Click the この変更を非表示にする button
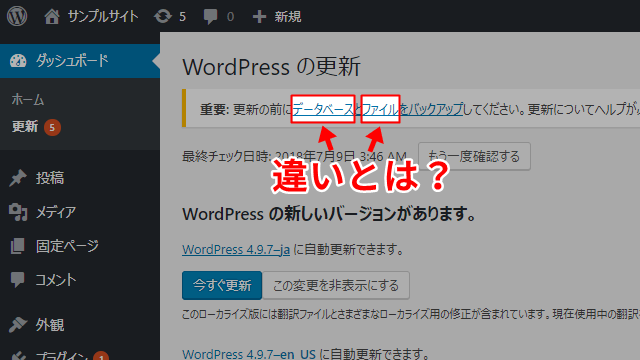This screenshot has height=360, width=640. coord(336,285)
